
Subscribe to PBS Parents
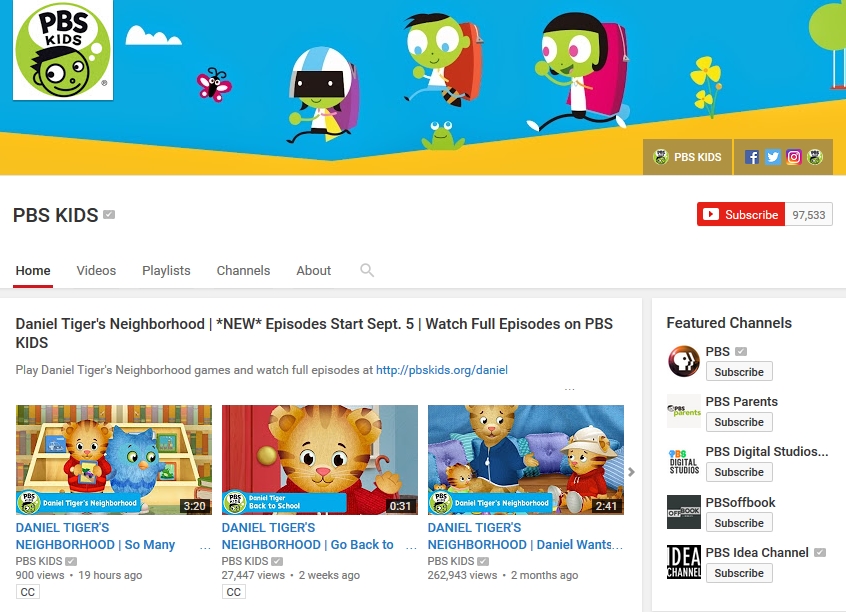click(739, 422)
